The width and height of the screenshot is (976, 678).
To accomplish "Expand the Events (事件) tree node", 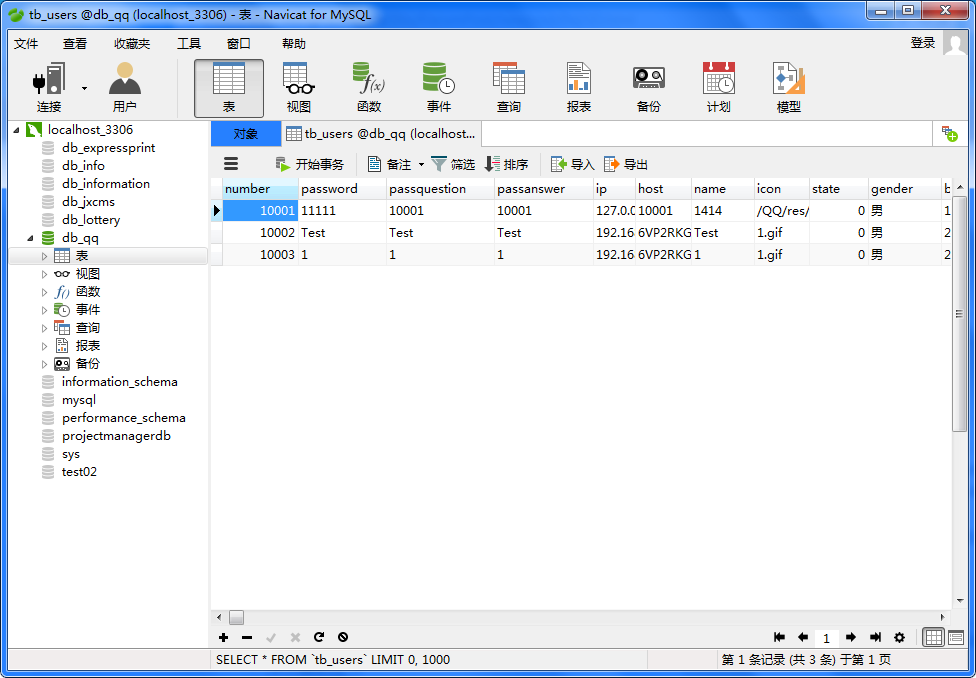I will pyautogui.click(x=44, y=310).
